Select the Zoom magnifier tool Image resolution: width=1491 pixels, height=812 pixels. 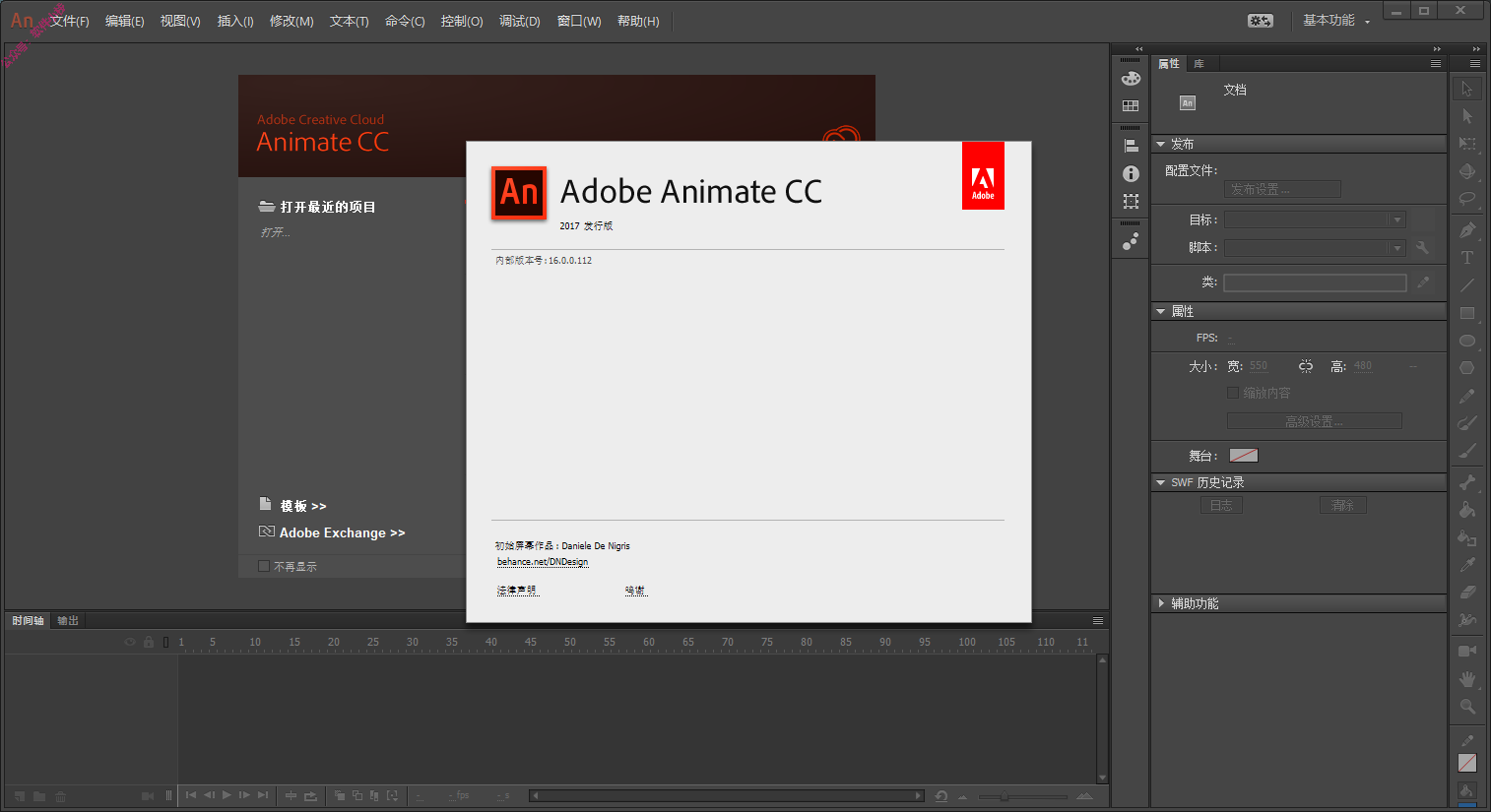(1467, 707)
